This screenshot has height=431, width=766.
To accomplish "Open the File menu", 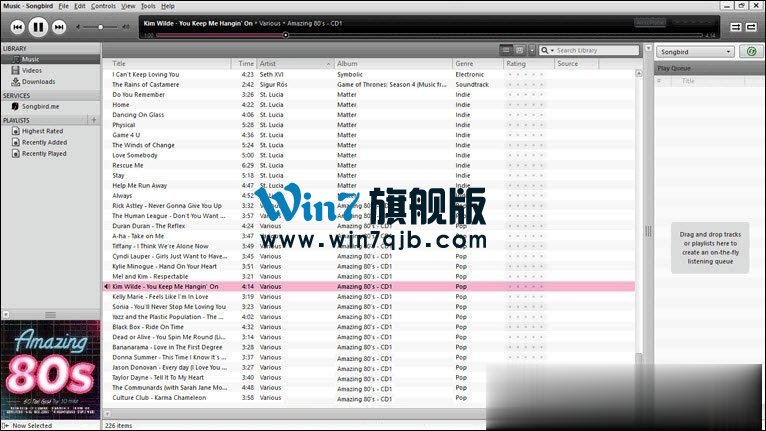I will [x=64, y=6].
